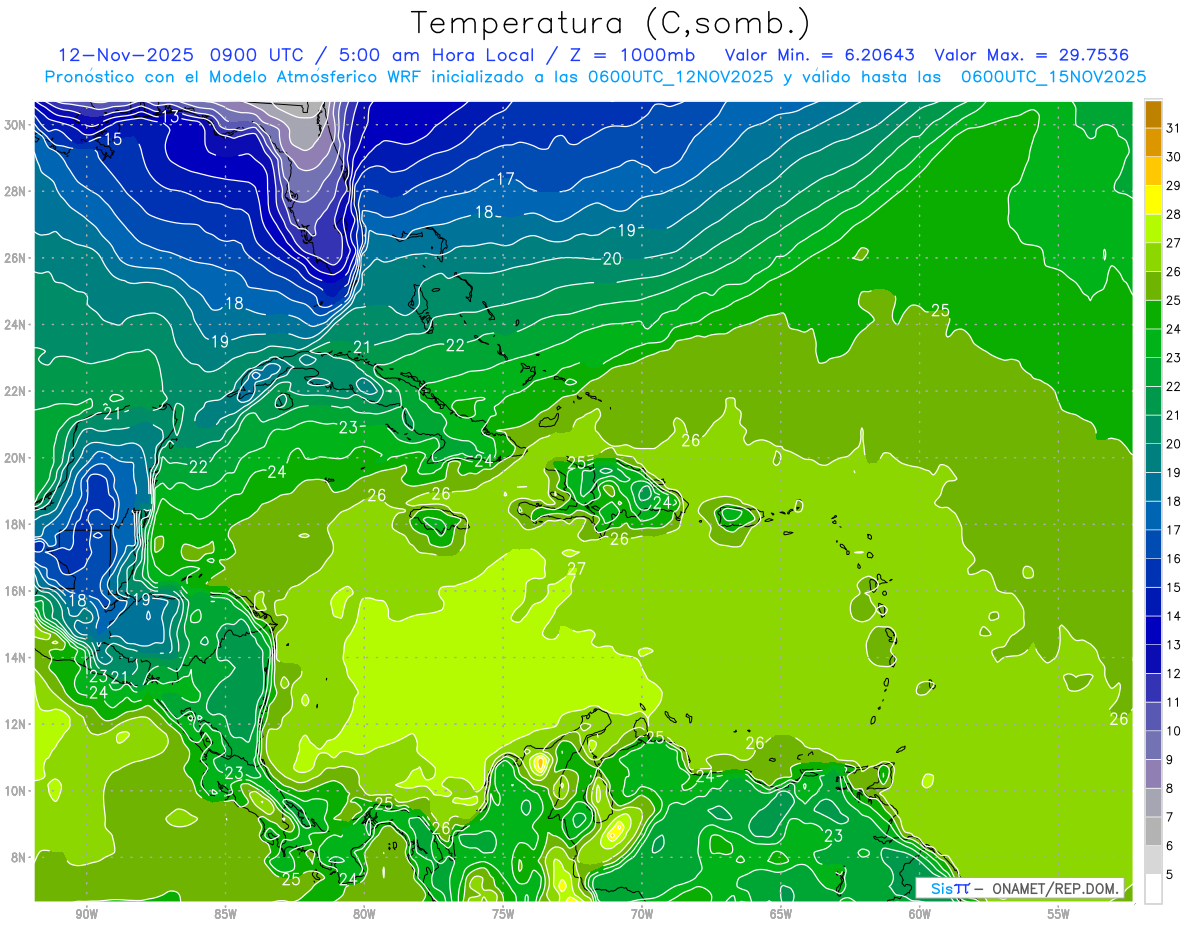Click the "20" label on the color scale
1200x927 pixels.
click(1175, 444)
